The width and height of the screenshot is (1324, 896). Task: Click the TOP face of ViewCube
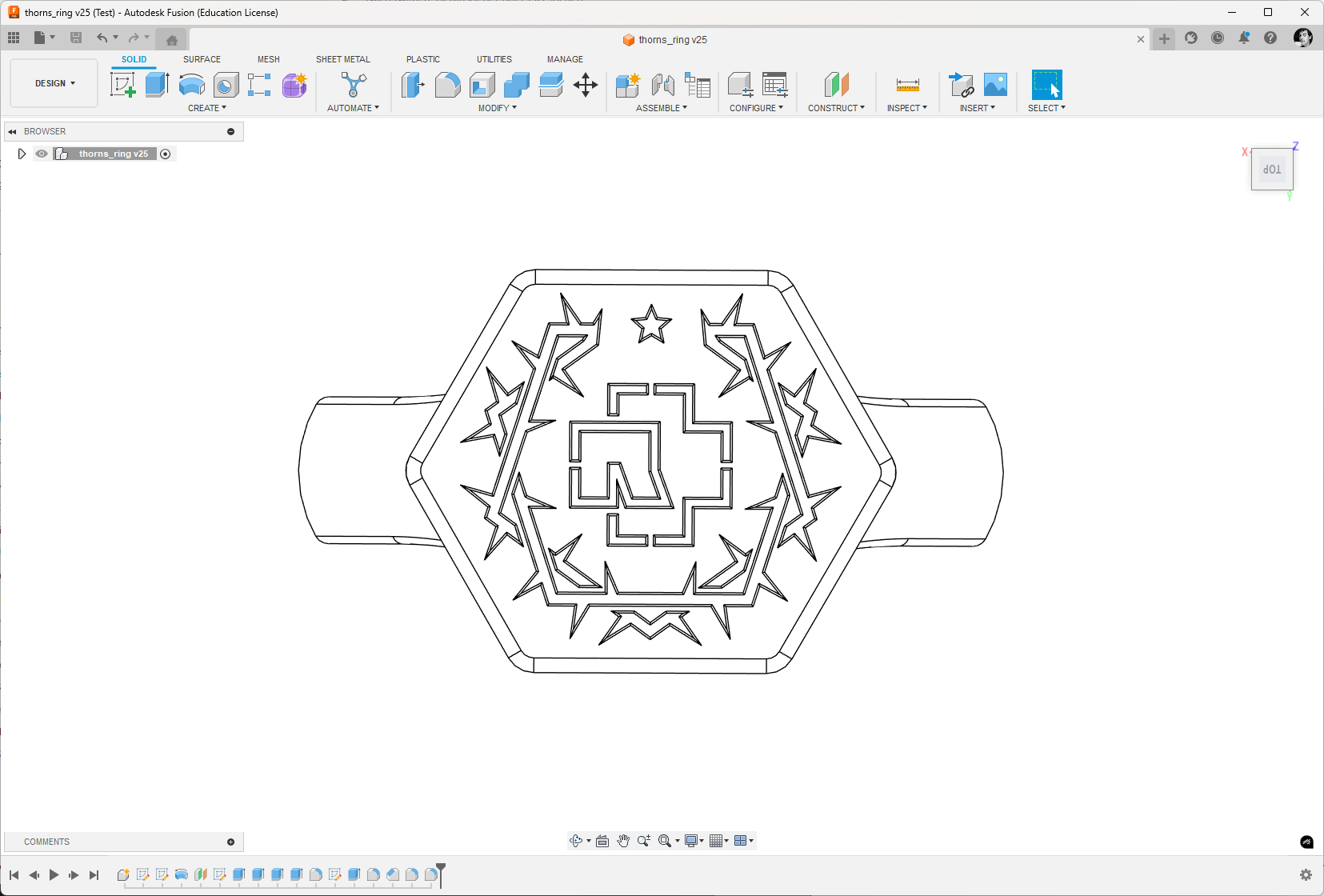[1272, 170]
